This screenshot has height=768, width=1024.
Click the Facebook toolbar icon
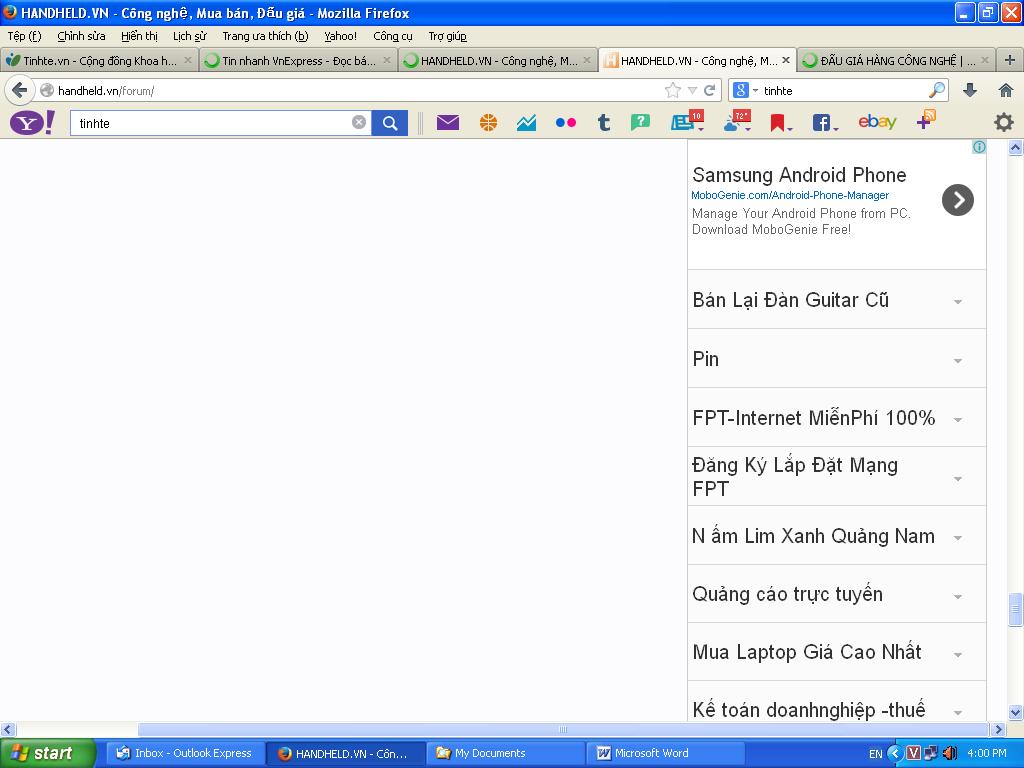(x=821, y=123)
